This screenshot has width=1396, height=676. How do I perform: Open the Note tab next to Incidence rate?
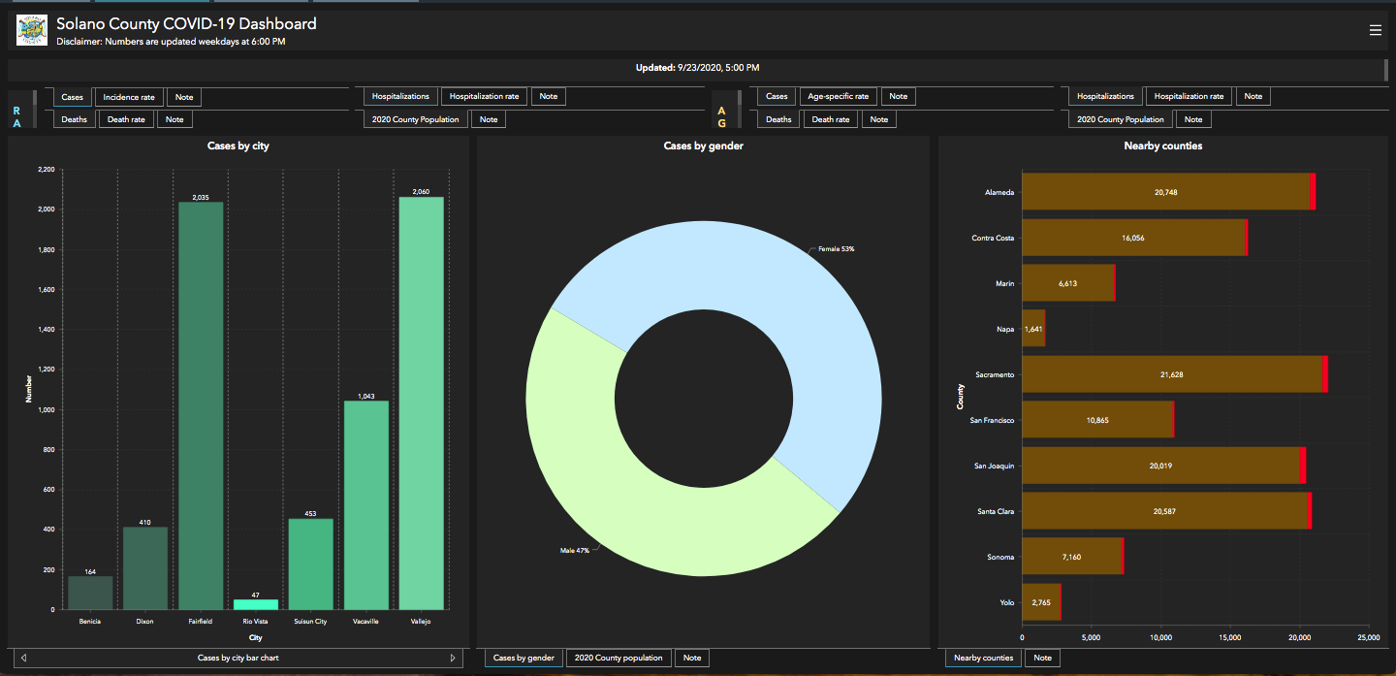pos(184,97)
